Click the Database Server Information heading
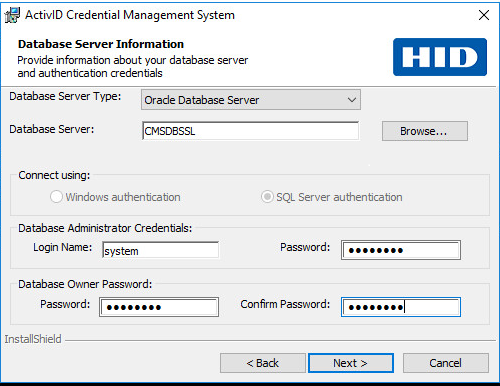 [x=101, y=44]
